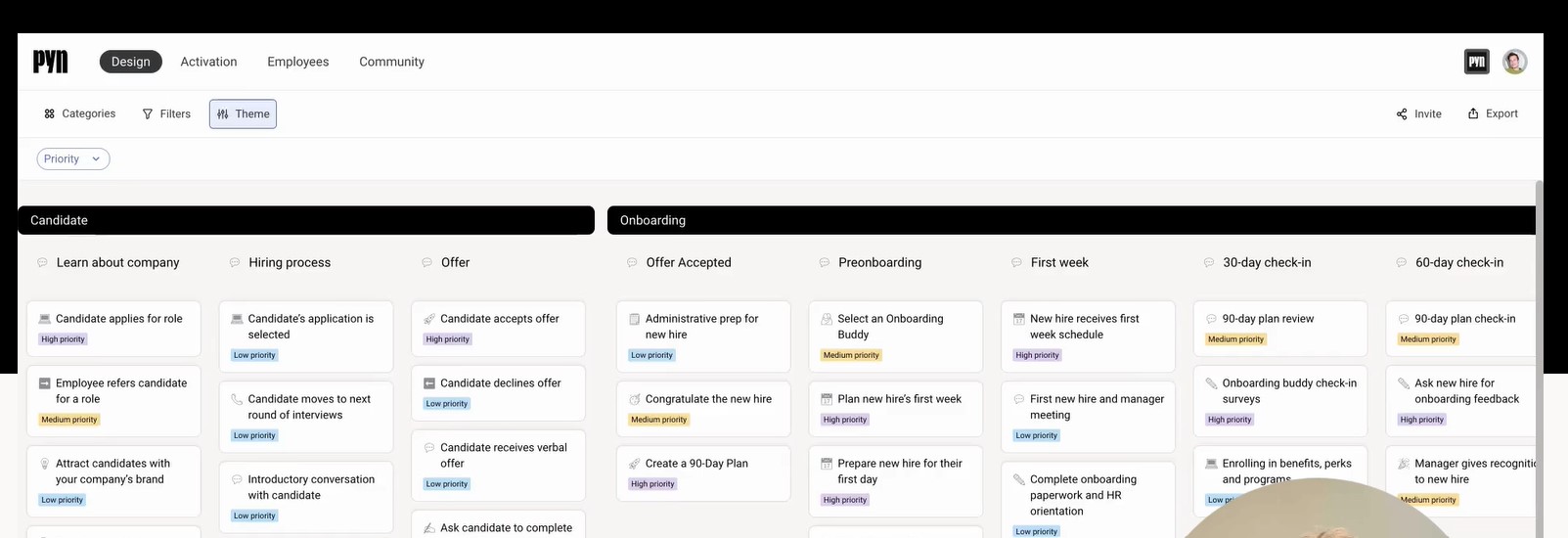Click the Onboarding section header bar

click(x=1071, y=220)
